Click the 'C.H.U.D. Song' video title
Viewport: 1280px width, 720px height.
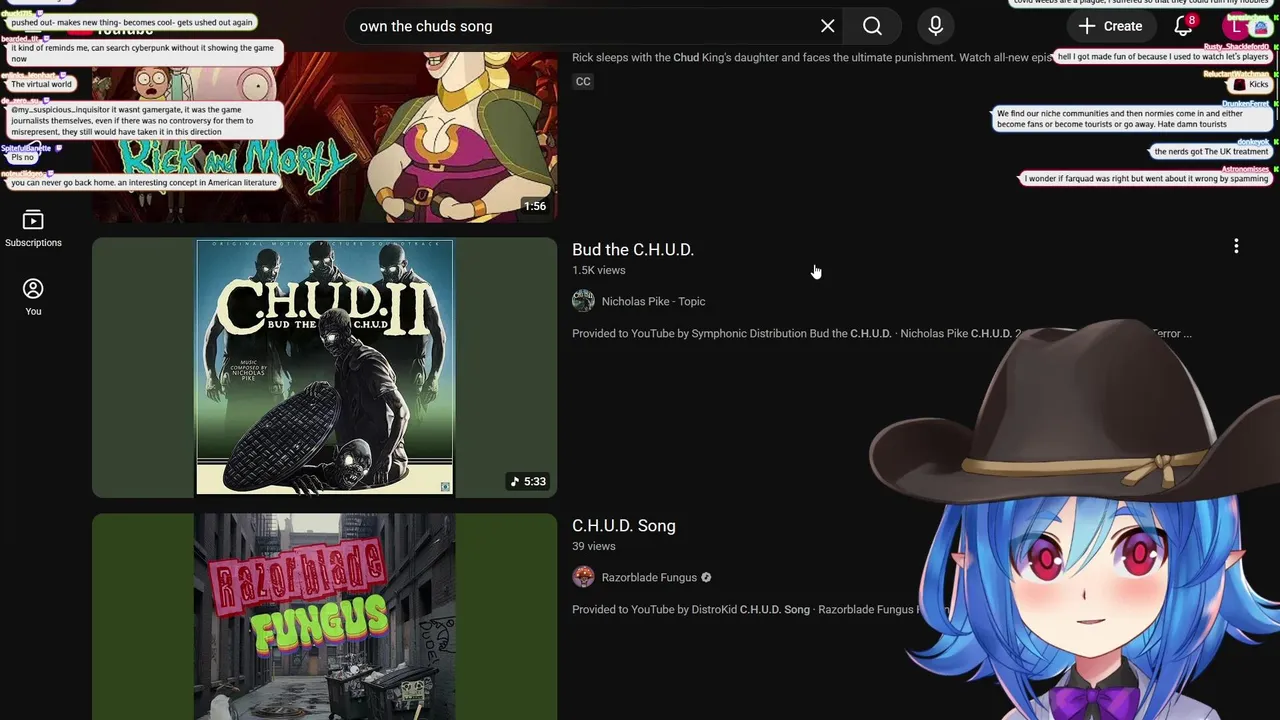(624, 525)
